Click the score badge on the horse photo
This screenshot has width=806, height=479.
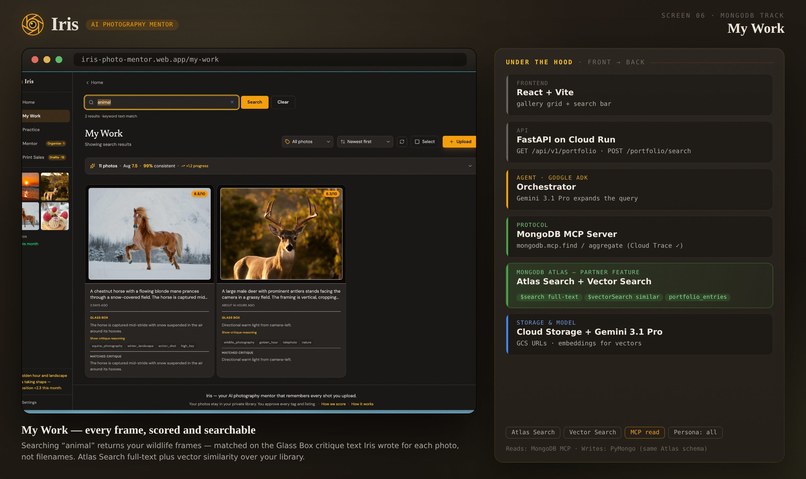pos(199,194)
